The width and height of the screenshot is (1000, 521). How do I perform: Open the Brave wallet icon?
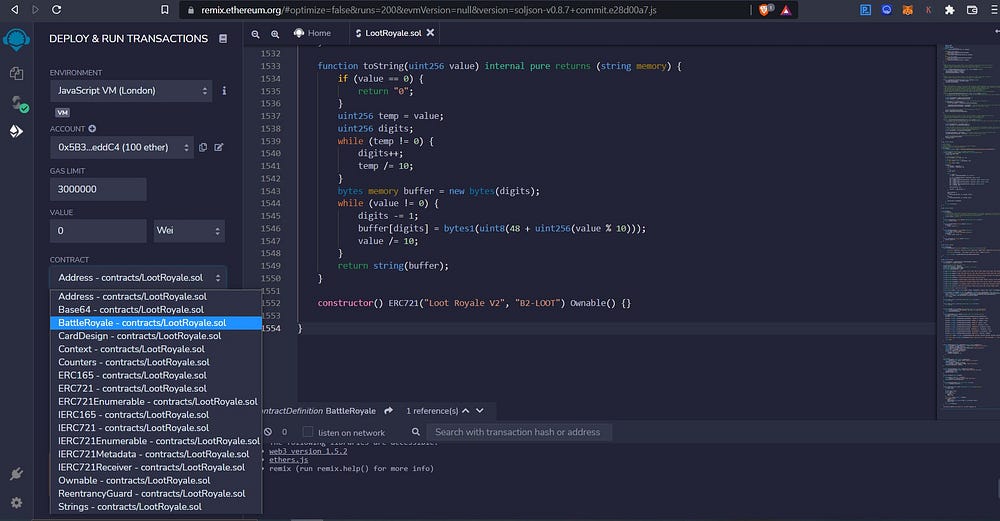[x=972, y=10]
